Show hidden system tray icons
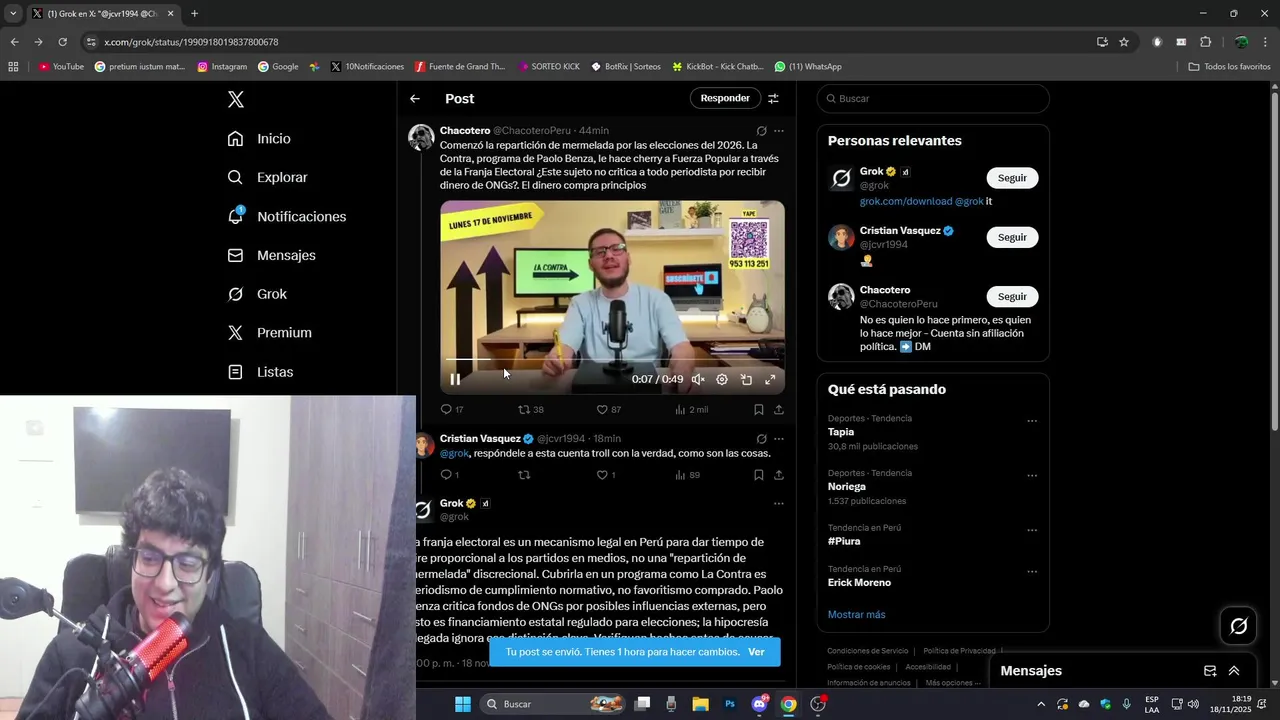This screenshot has width=1280, height=720. [1041, 704]
